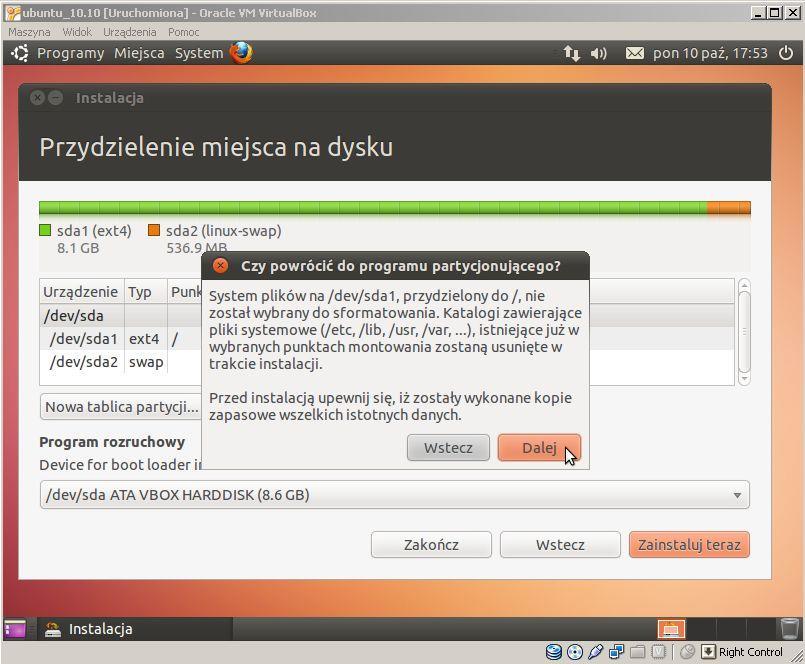Click the show desktop icon in bottom panel
Image resolution: width=805 pixels, height=664 pixels.
(15, 629)
